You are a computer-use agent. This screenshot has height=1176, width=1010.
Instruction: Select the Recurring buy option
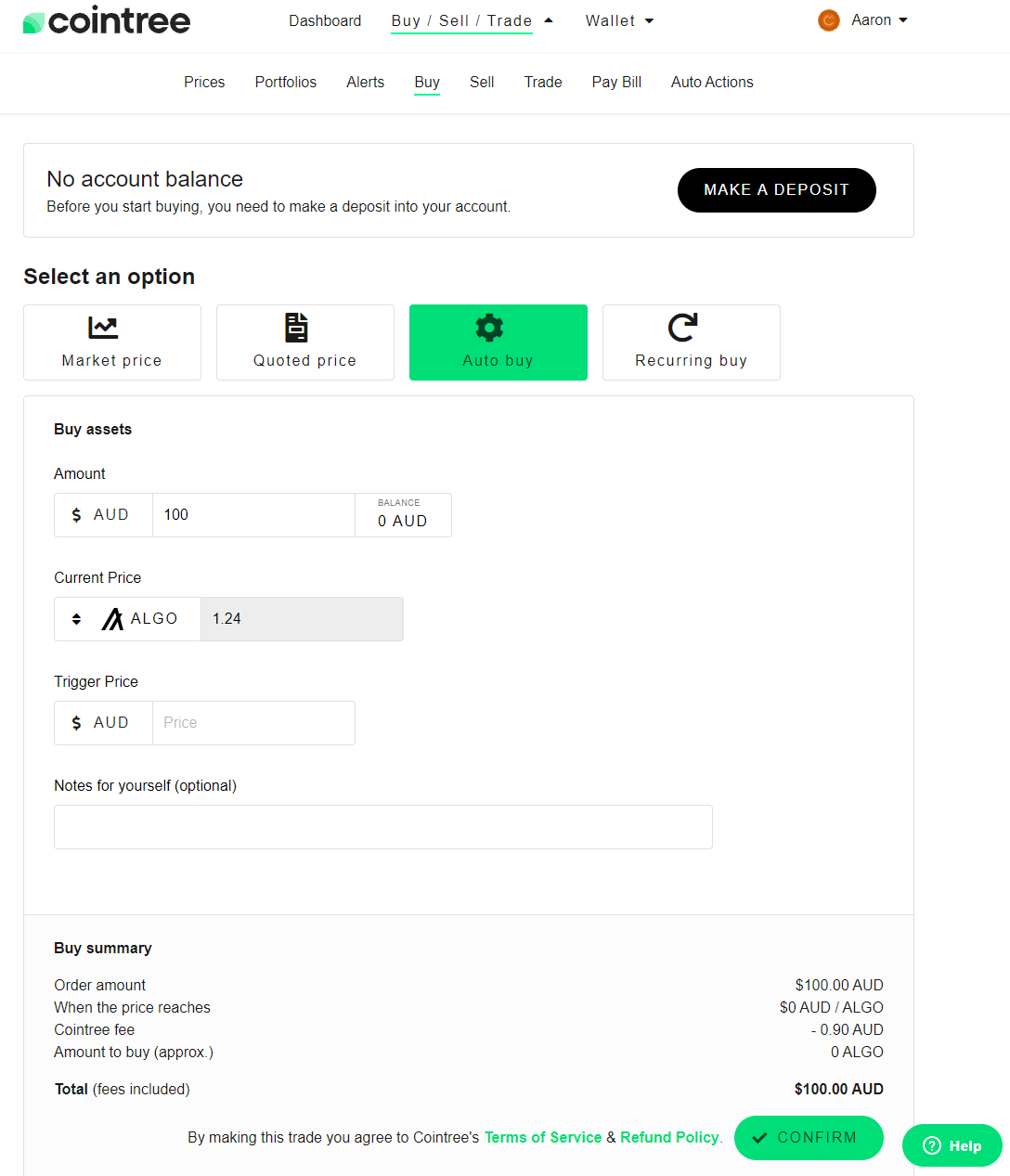click(692, 342)
